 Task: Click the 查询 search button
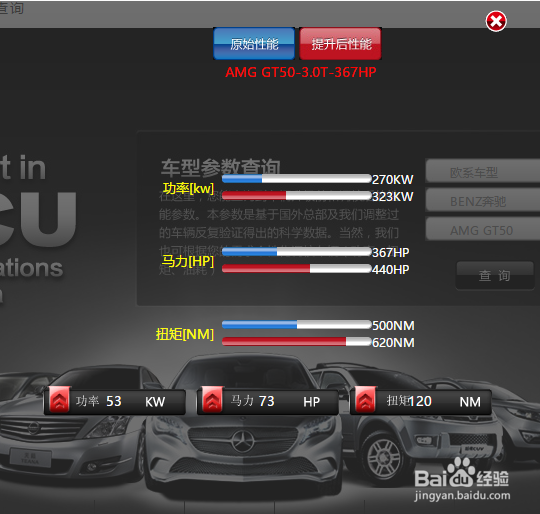point(495,275)
